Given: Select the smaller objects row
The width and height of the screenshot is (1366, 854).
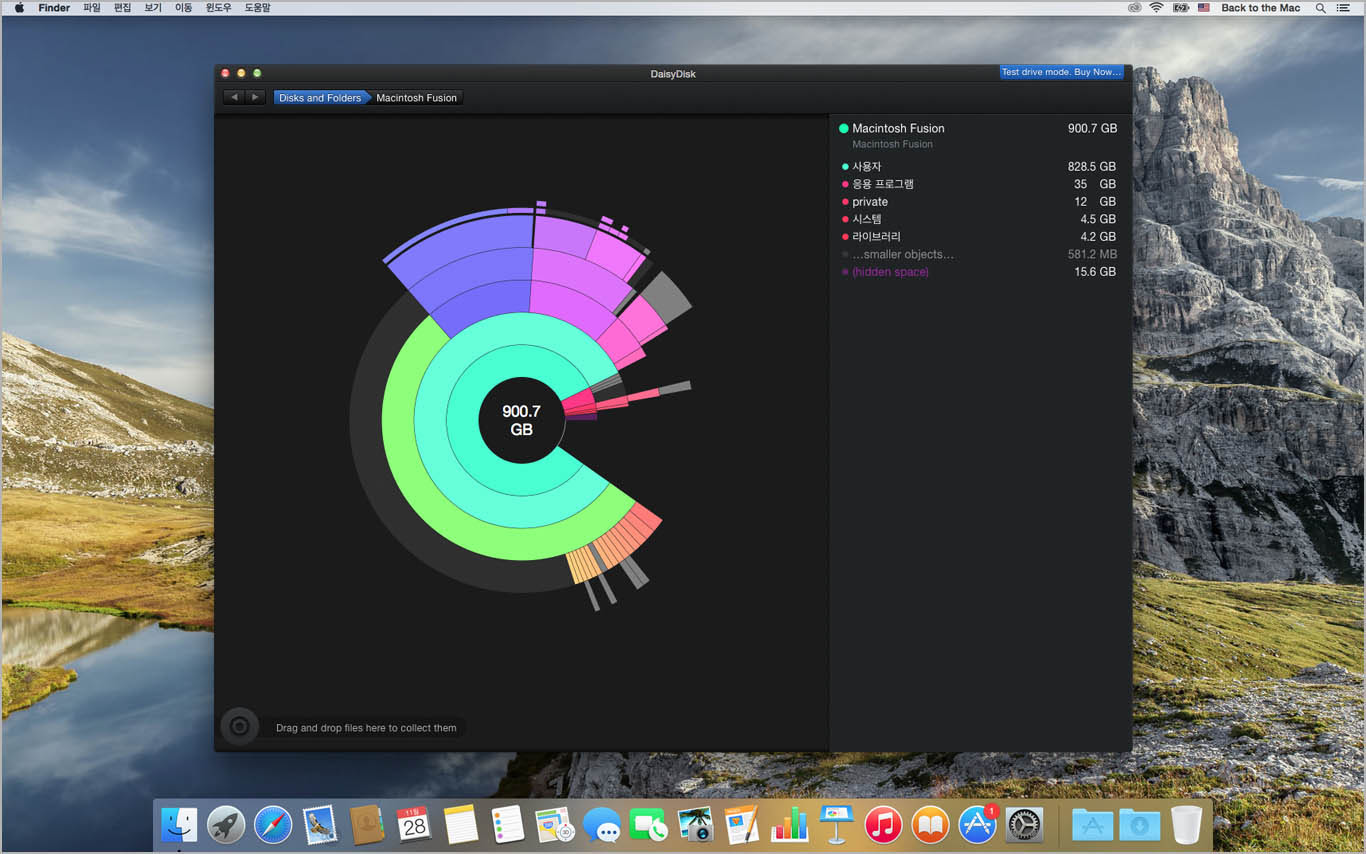Looking at the screenshot, I should click(979, 254).
